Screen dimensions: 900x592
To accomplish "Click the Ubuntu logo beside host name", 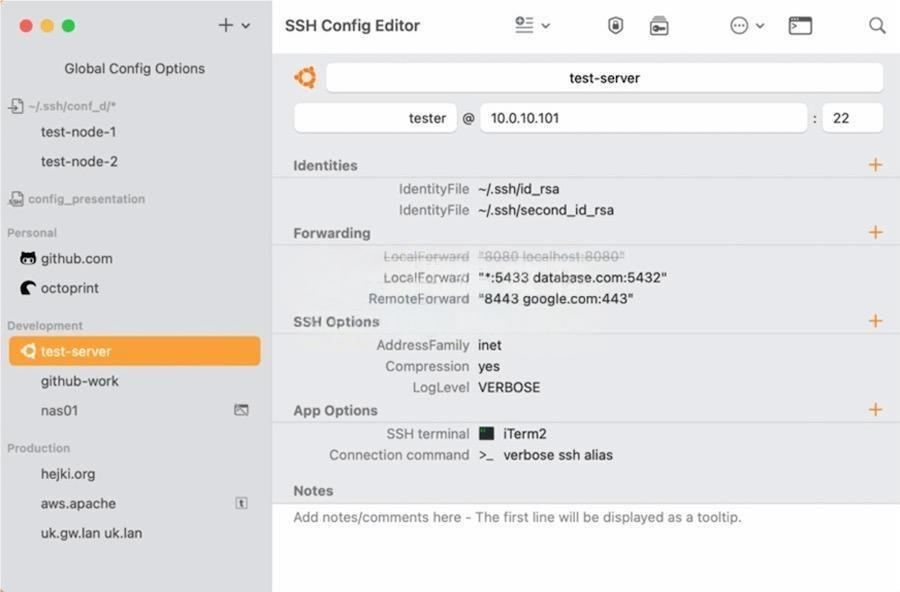I will coord(305,78).
